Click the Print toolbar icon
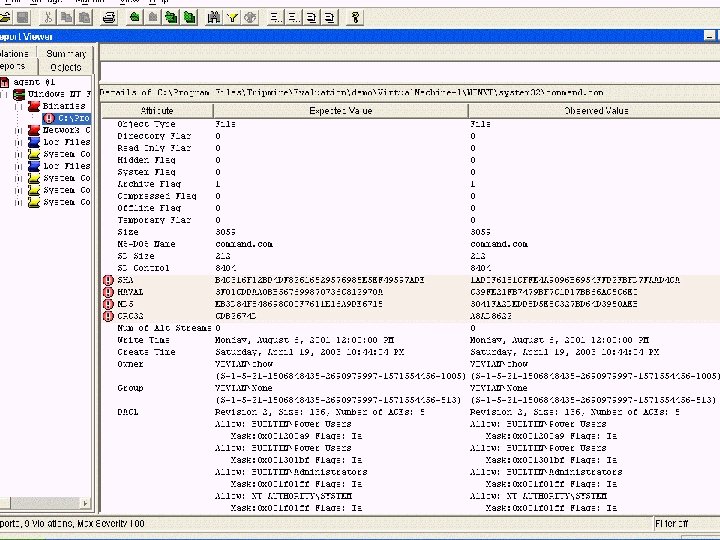 click(x=109, y=18)
